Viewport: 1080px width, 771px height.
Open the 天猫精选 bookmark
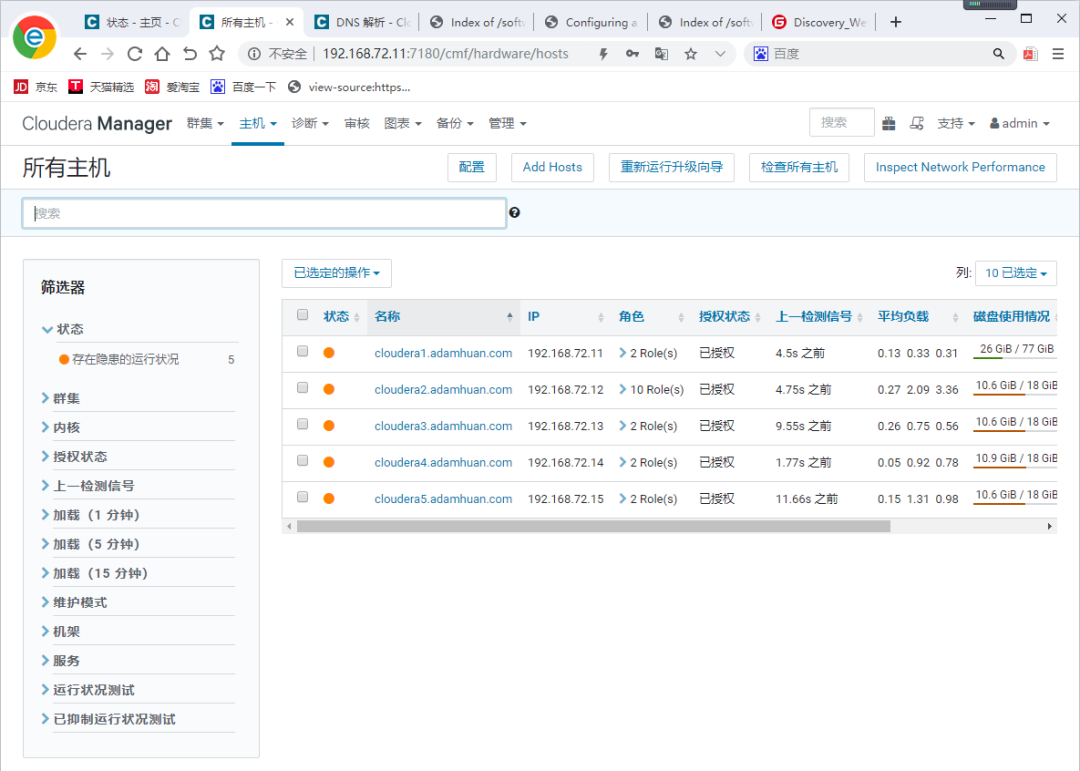tap(101, 87)
